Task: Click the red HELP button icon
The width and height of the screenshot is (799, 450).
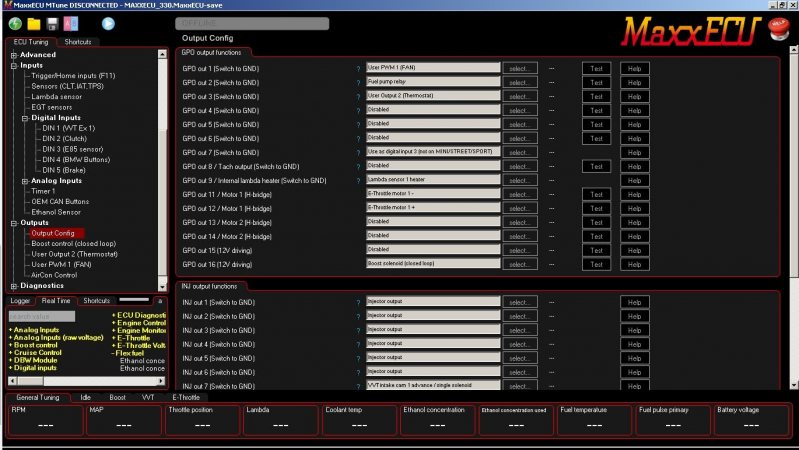Action: pyautogui.click(x=778, y=29)
